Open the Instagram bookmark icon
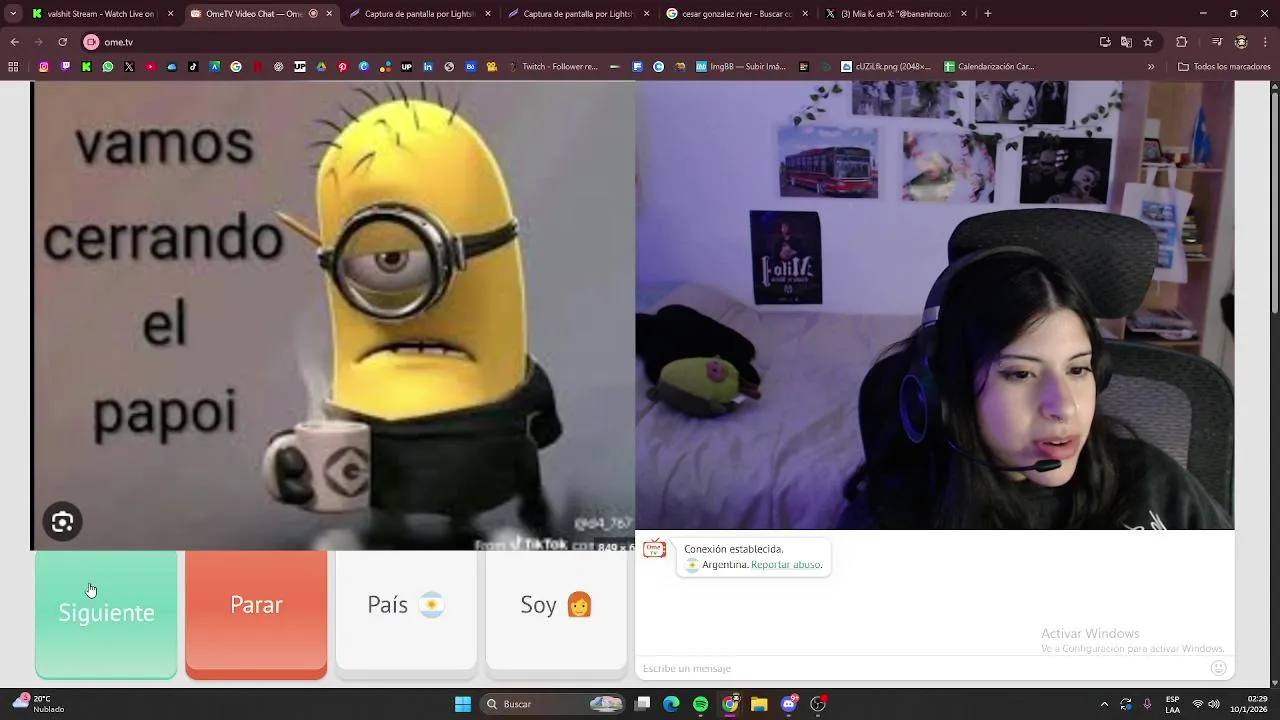The image size is (1280, 720). click(x=44, y=67)
